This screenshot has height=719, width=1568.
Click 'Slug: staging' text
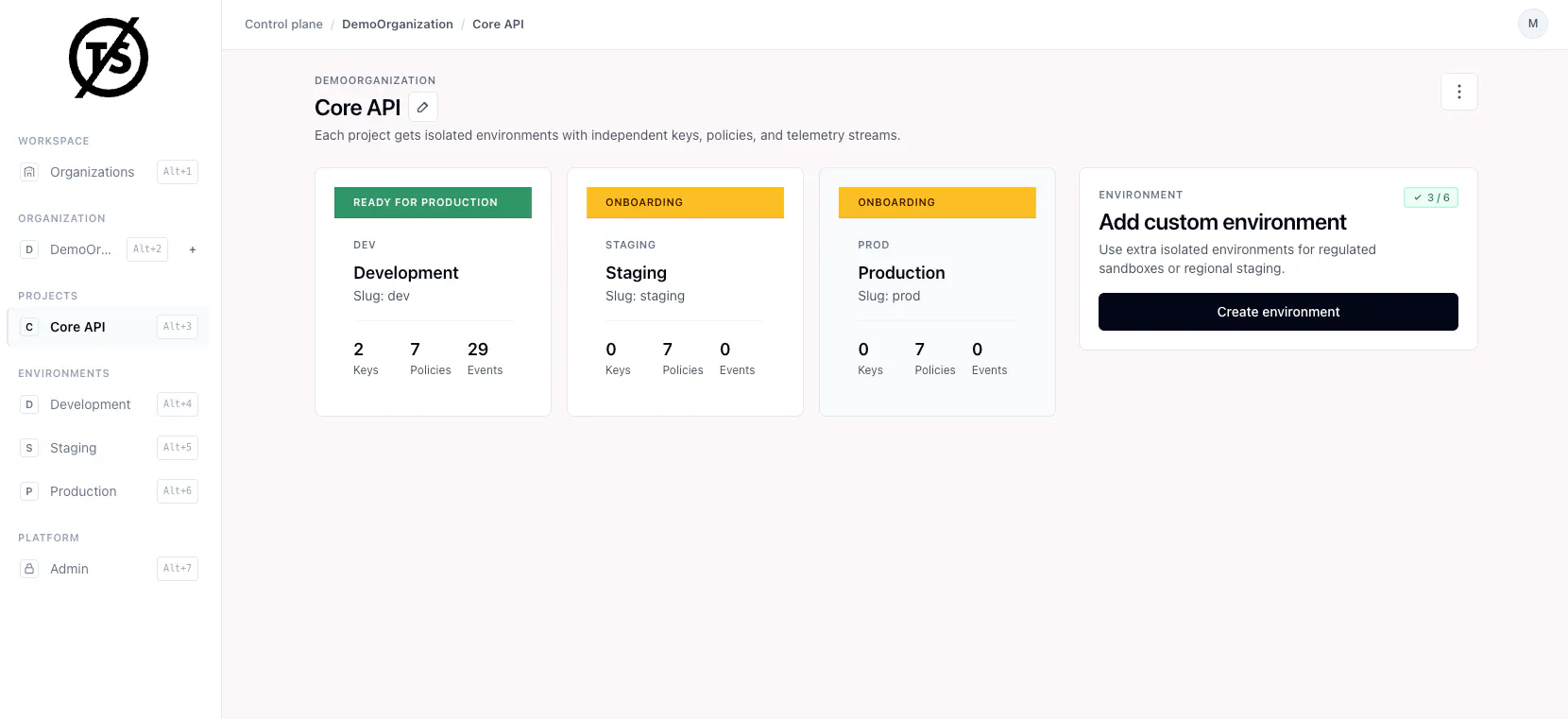coord(645,296)
